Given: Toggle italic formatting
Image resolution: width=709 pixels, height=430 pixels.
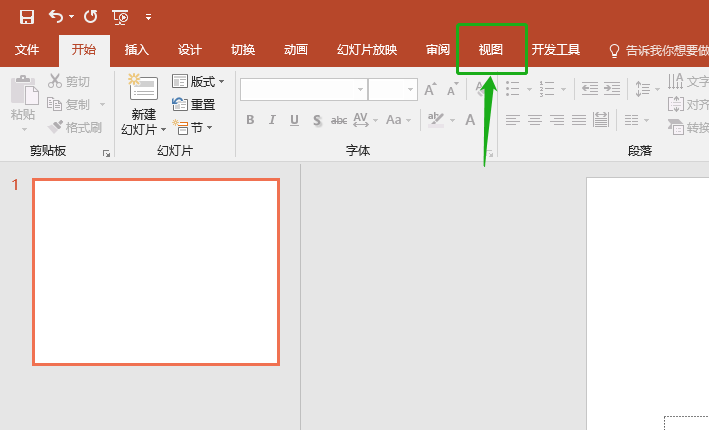Looking at the screenshot, I should 272,120.
